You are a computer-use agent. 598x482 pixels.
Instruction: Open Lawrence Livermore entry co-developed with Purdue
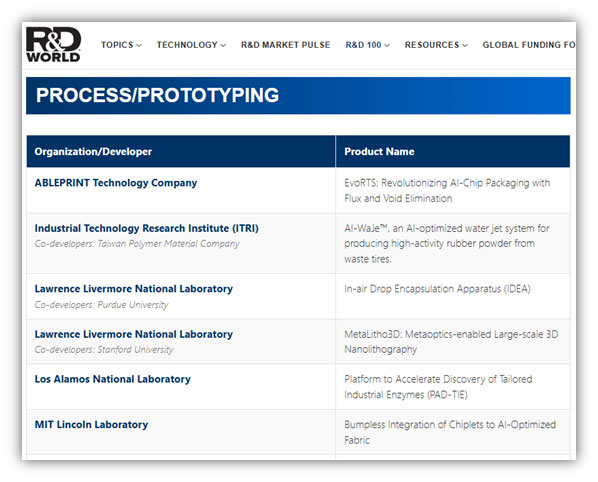point(133,289)
